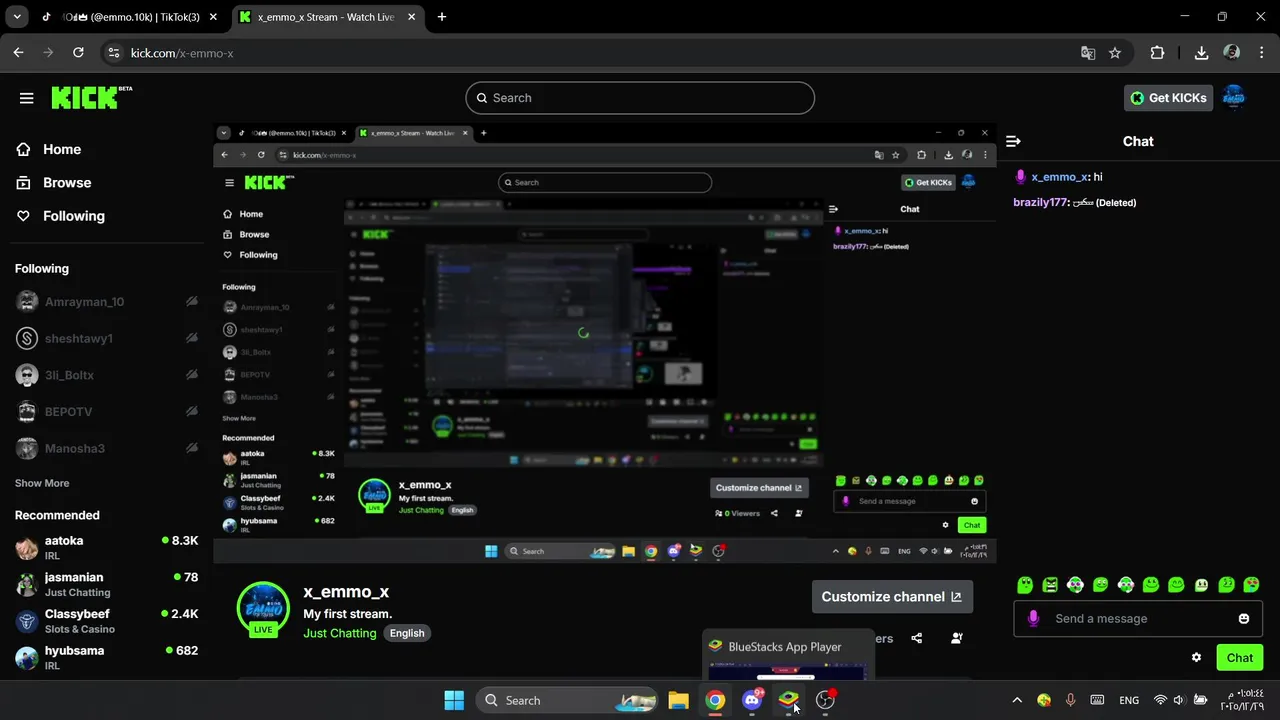Open the Windows Start menu
This screenshot has width=1280, height=720.
(x=454, y=700)
